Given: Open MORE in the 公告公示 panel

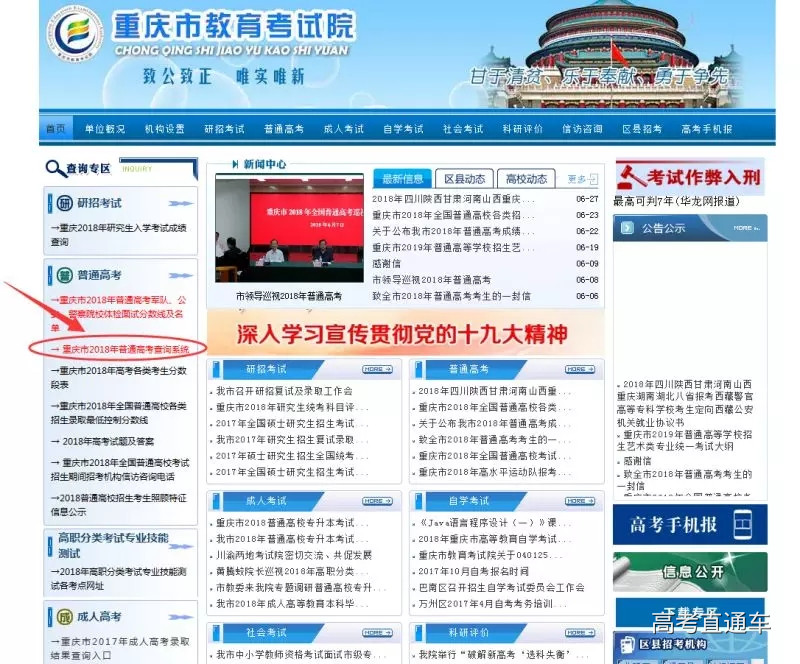Looking at the screenshot, I should tap(744, 228).
